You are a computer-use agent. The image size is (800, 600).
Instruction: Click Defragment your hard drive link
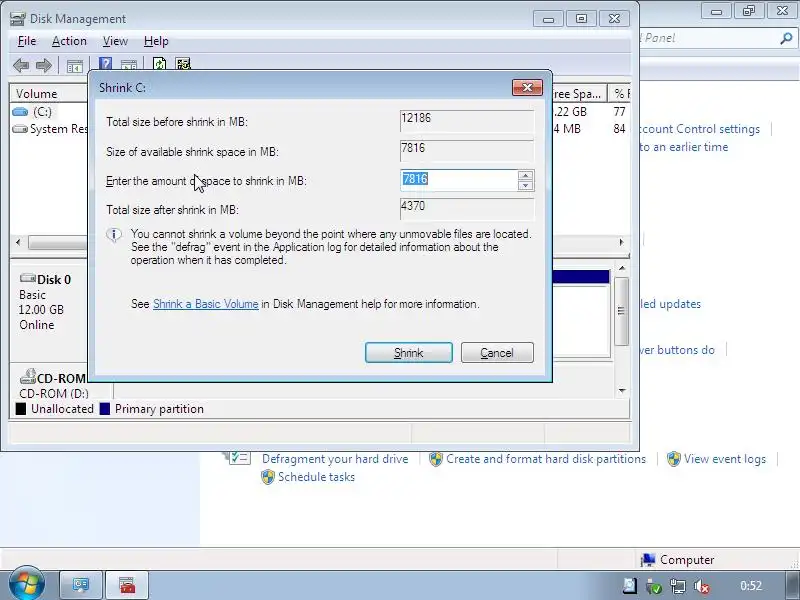[x=335, y=459]
